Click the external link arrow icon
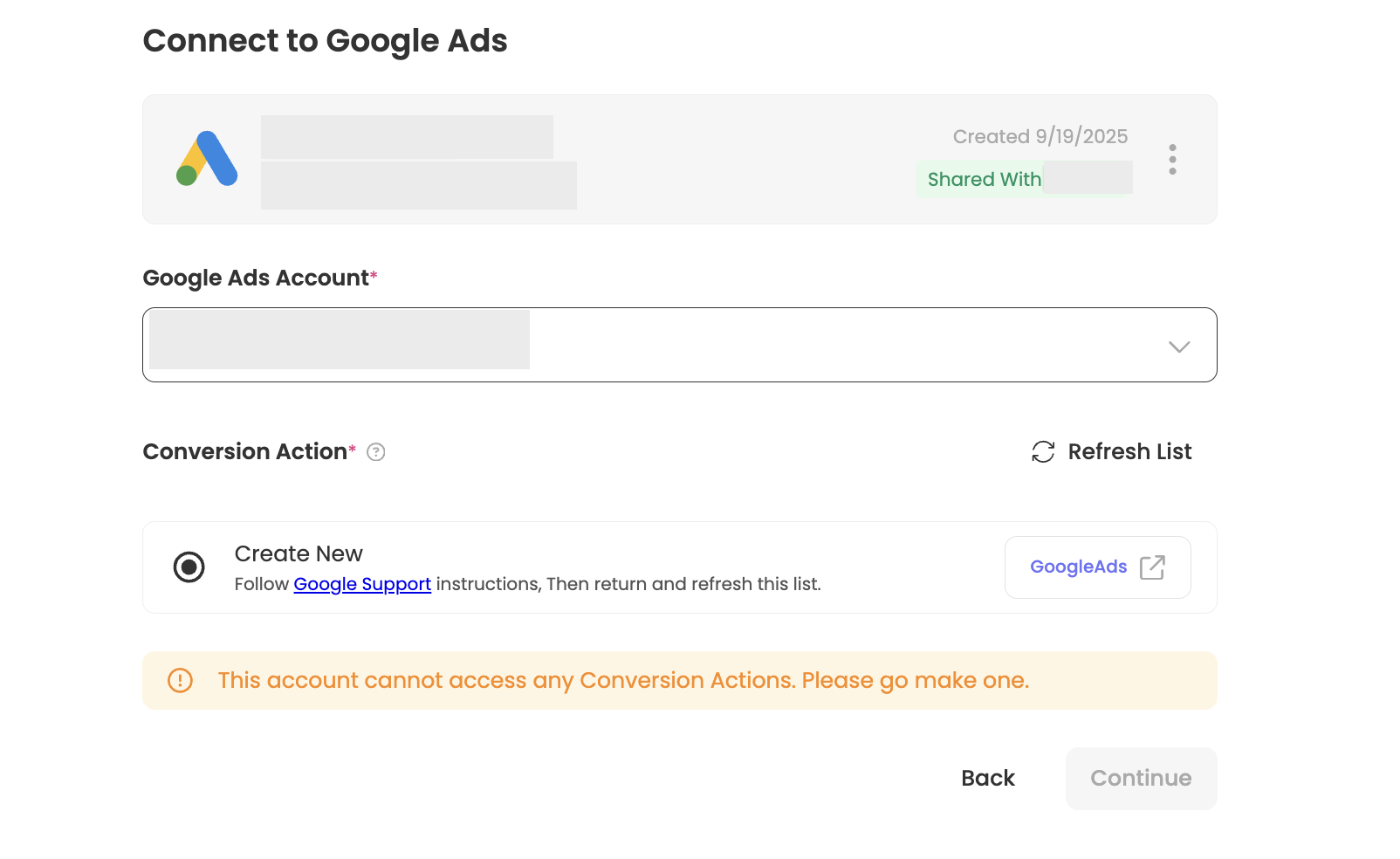Viewport: 1400px width, 859px height. [1152, 567]
